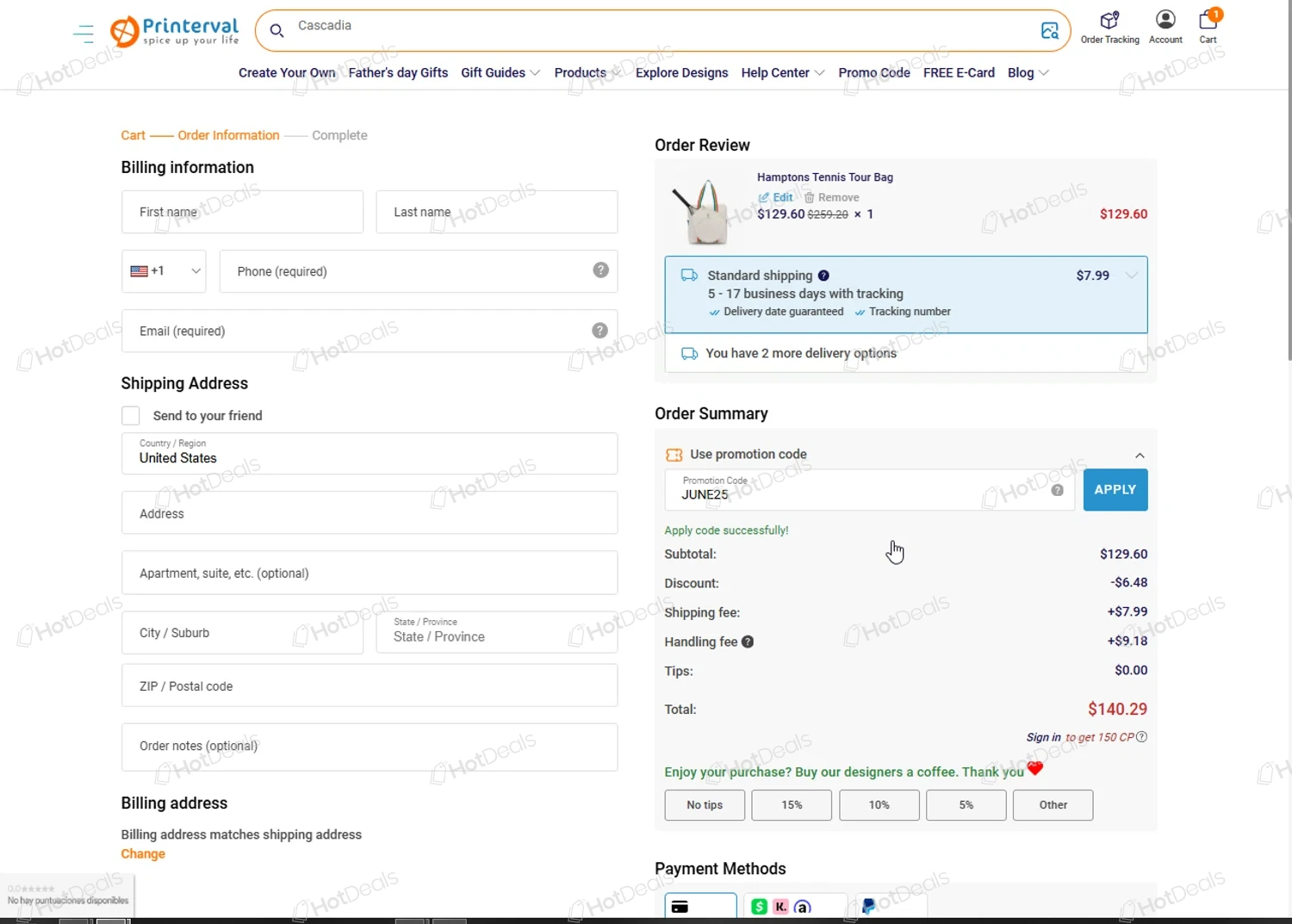This screenshot has height=924, width=1292.
Task: Choose the Klarna payment icon
Action: coord(780,906)
